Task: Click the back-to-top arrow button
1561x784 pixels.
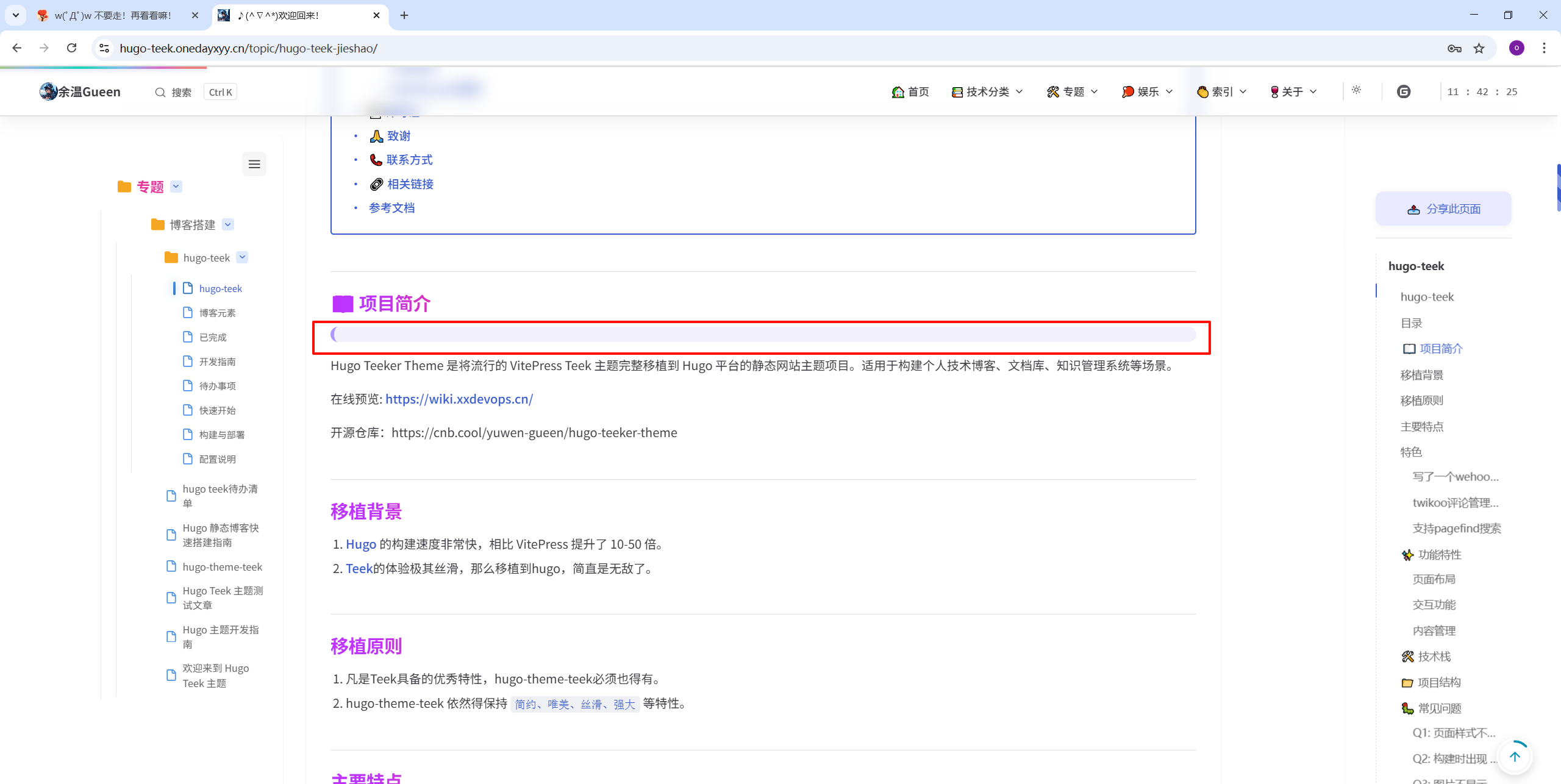Action: click(1515, 757)
